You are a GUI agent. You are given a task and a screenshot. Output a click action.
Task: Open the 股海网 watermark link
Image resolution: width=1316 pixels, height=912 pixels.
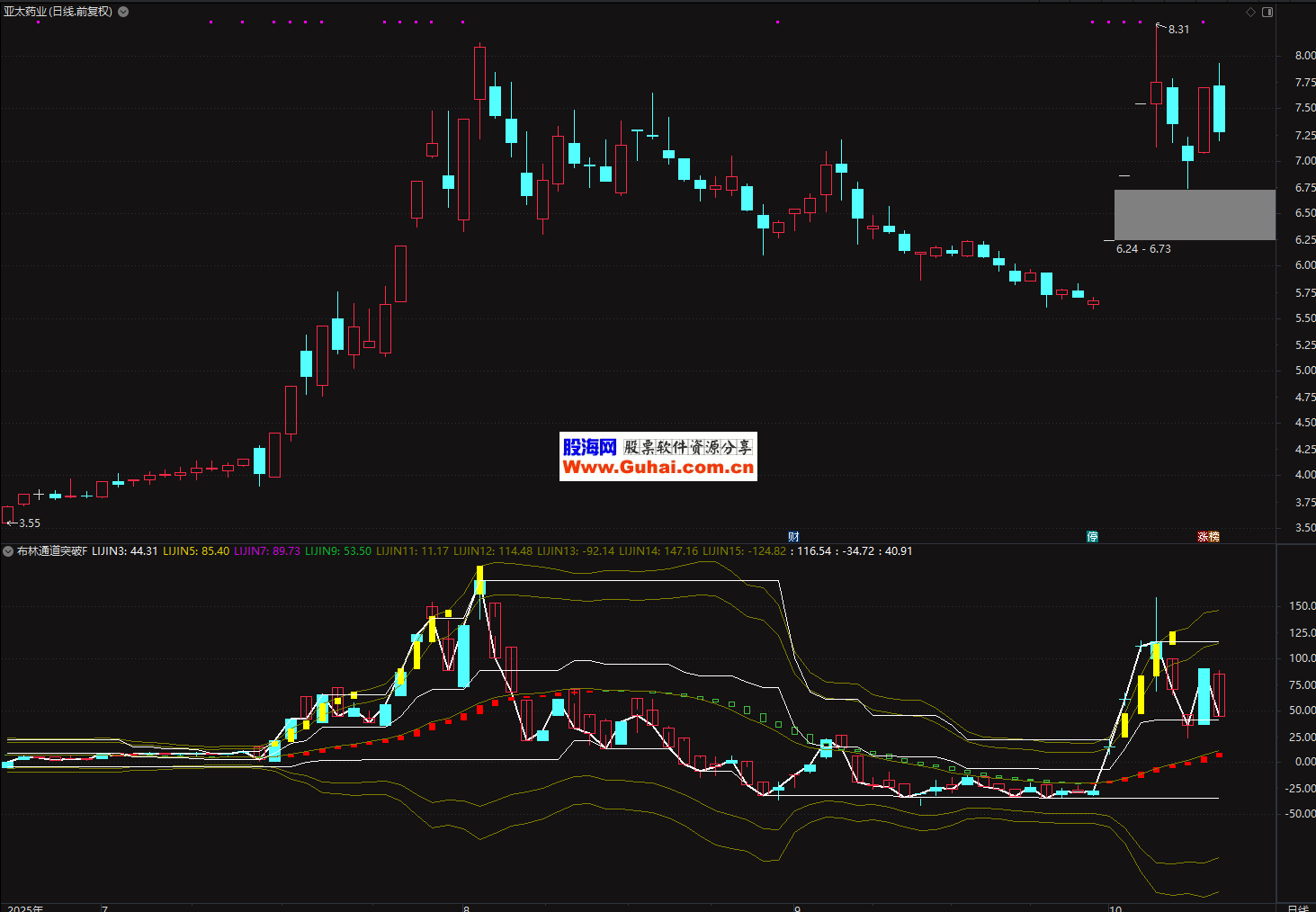coord(658,457)
